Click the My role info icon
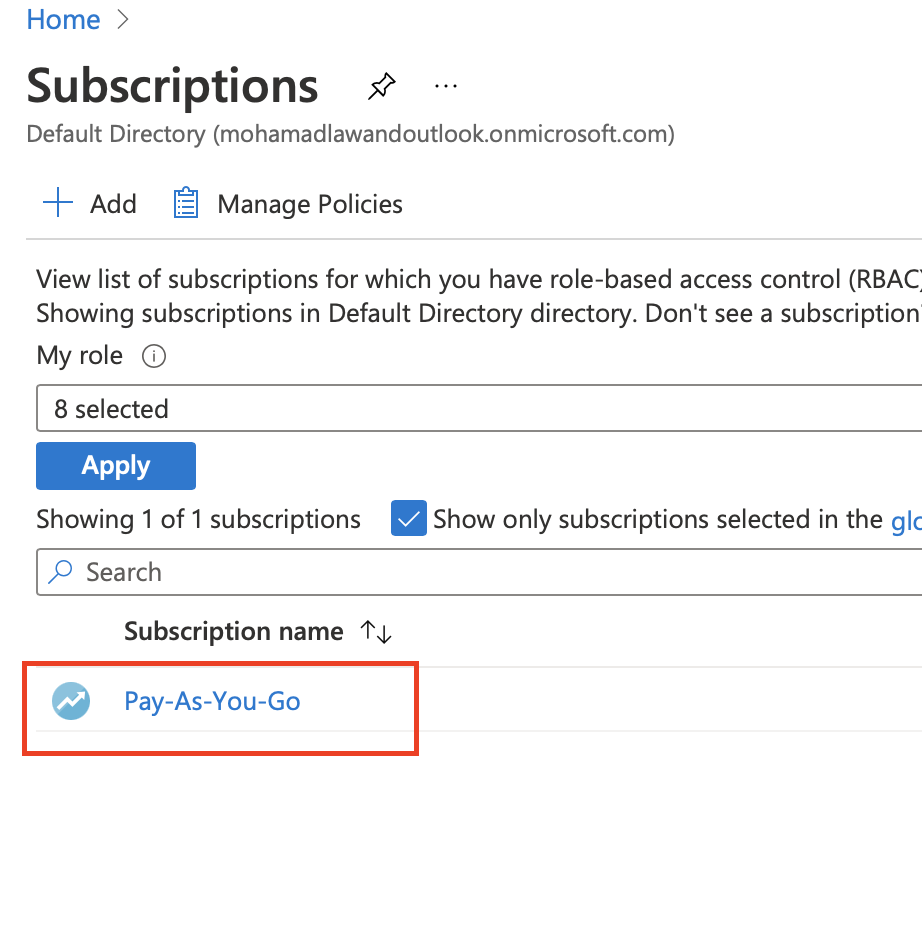The height and width of the screenshot is (926, 922). 153,356
